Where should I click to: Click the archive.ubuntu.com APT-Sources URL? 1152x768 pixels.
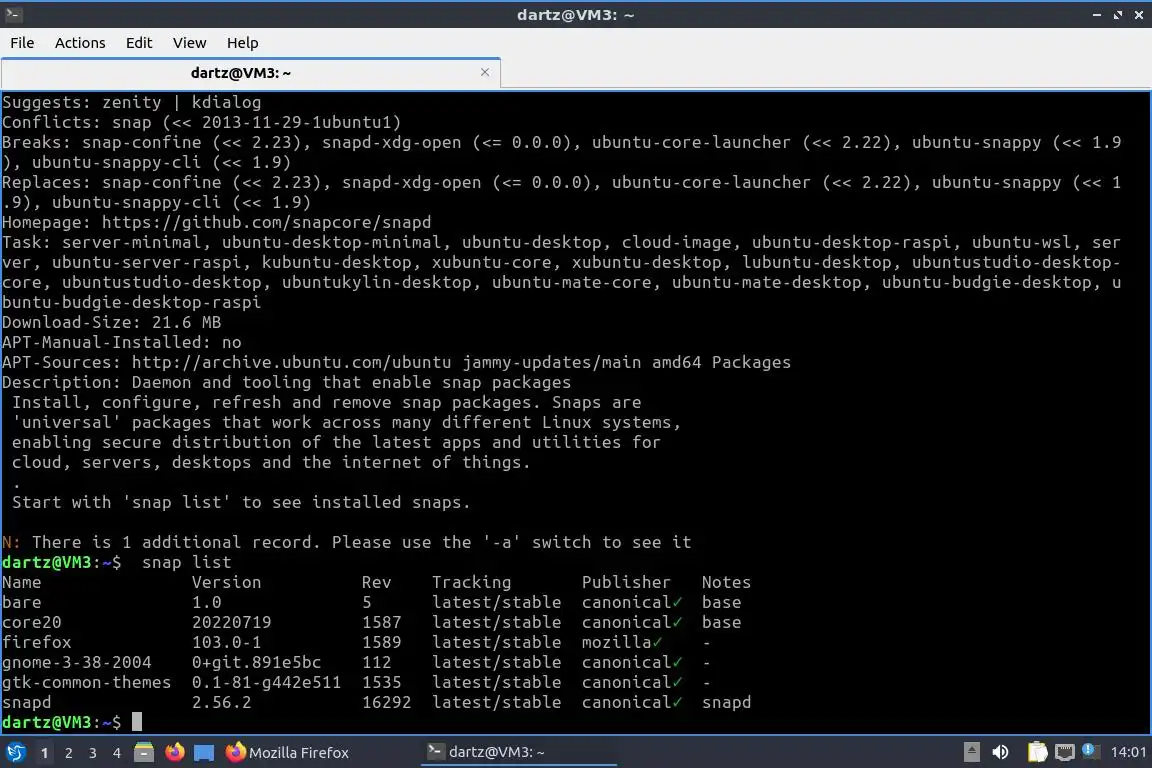(291, 362)
